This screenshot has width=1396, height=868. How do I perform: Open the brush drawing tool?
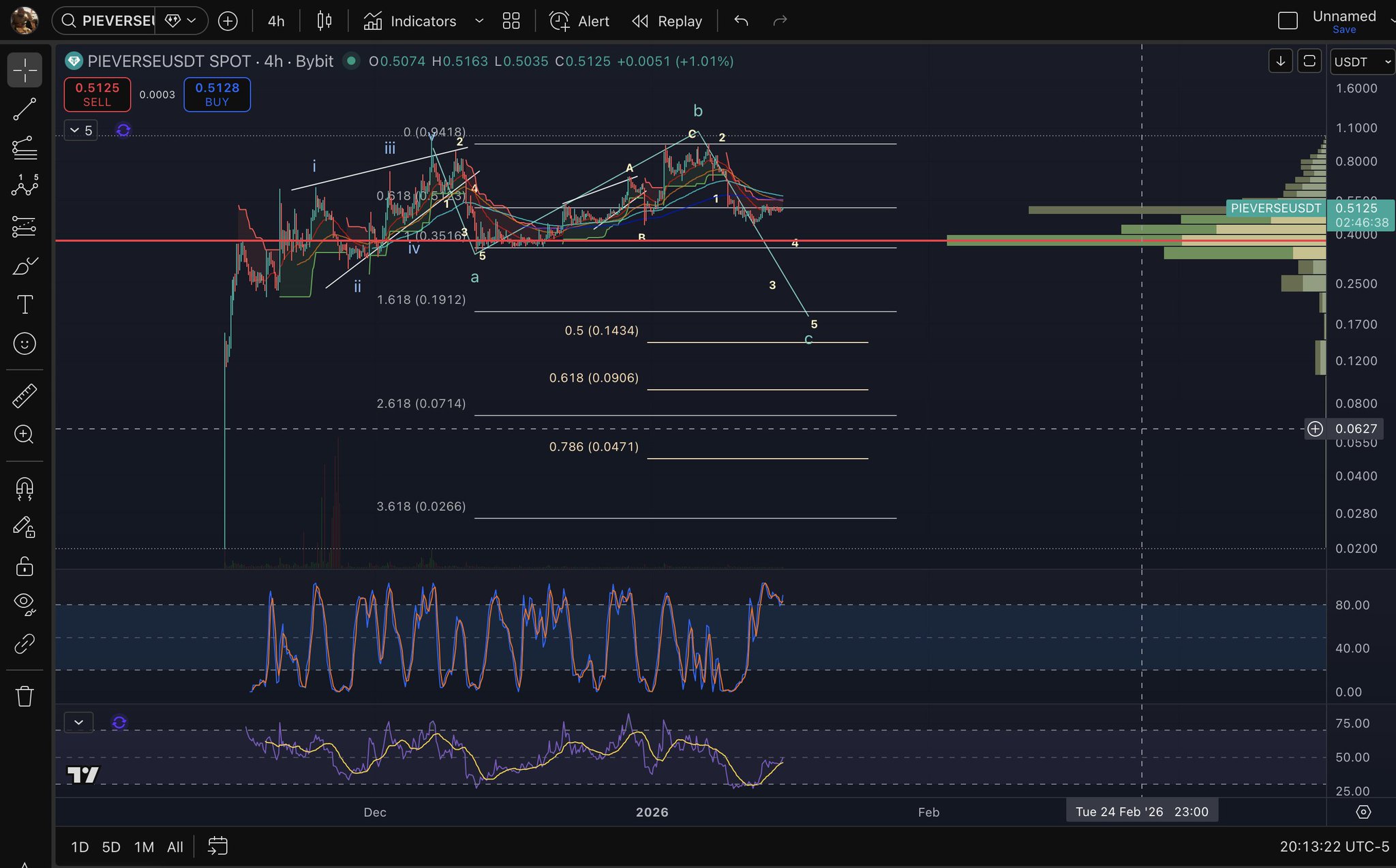tap(25, 266)
